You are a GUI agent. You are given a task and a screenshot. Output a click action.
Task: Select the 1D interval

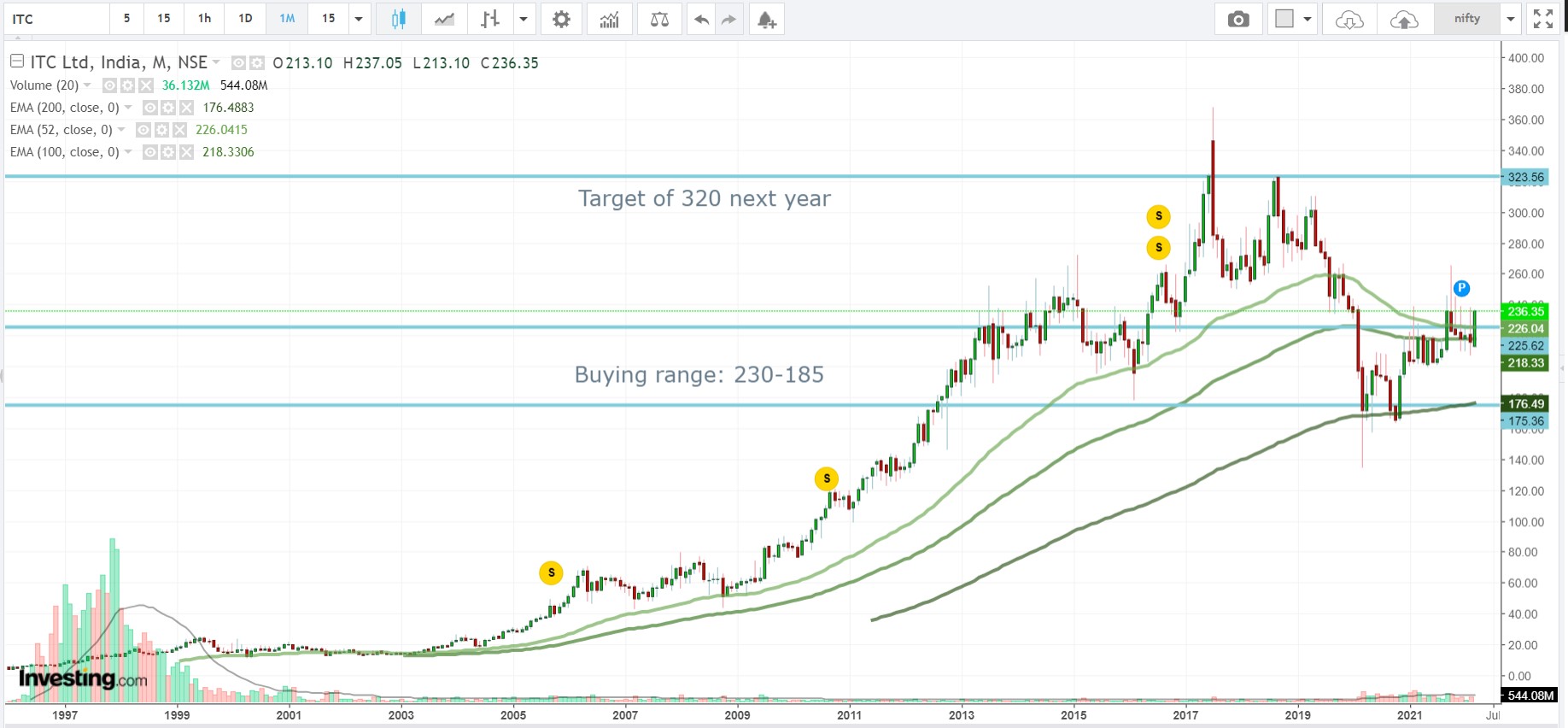246,19
